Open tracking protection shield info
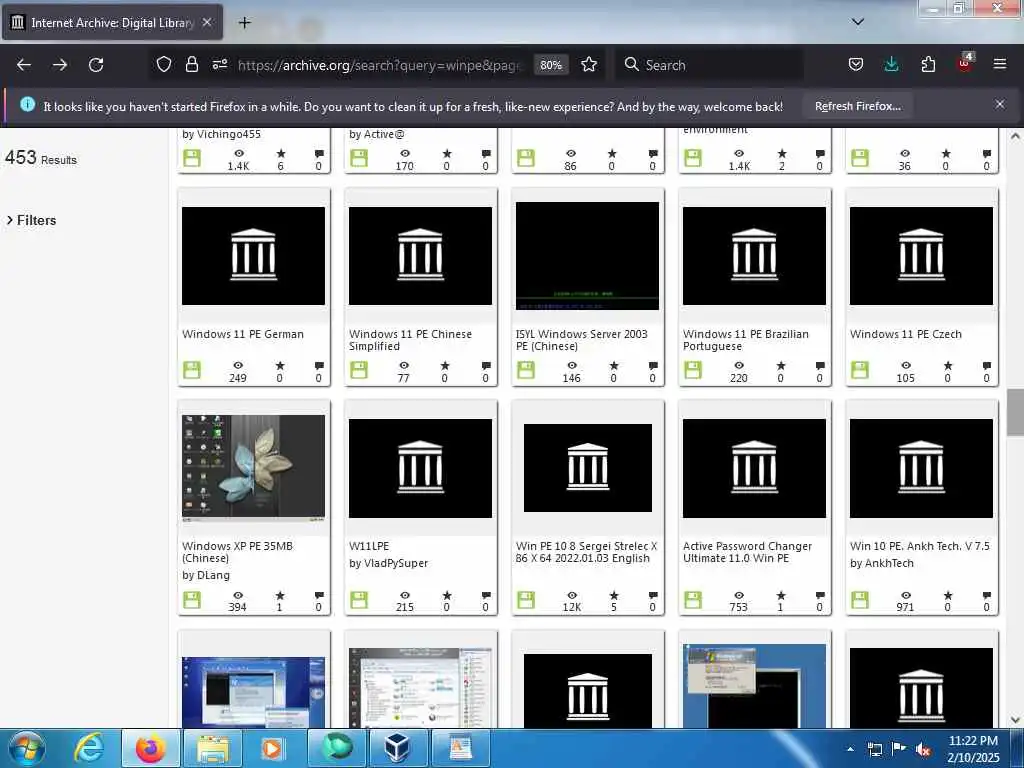The width and height of the screenshot is (1024, 768). 164,65
